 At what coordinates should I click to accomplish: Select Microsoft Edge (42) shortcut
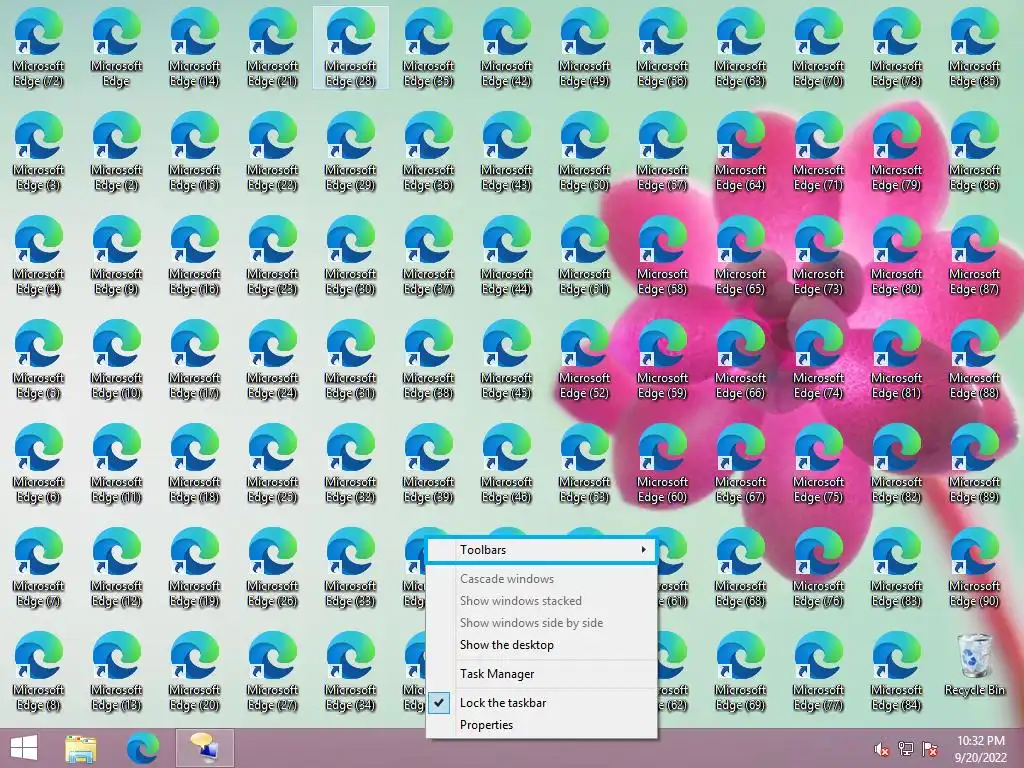506,47
